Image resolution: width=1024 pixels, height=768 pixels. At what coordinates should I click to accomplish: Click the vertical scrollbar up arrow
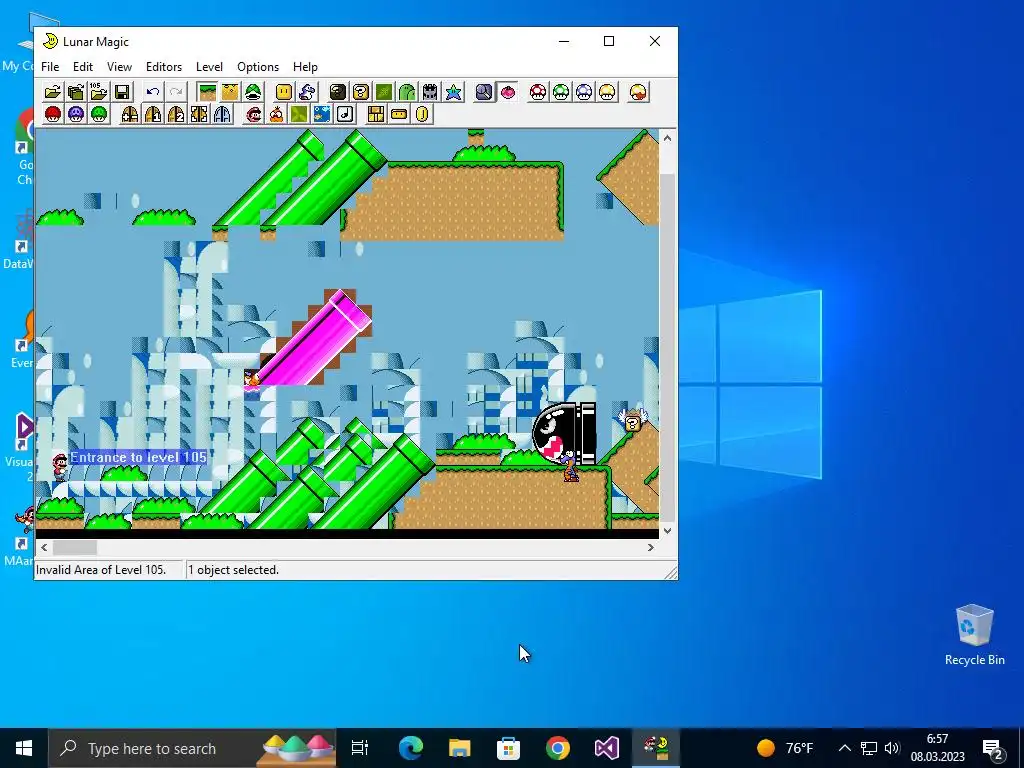[667, 137]
